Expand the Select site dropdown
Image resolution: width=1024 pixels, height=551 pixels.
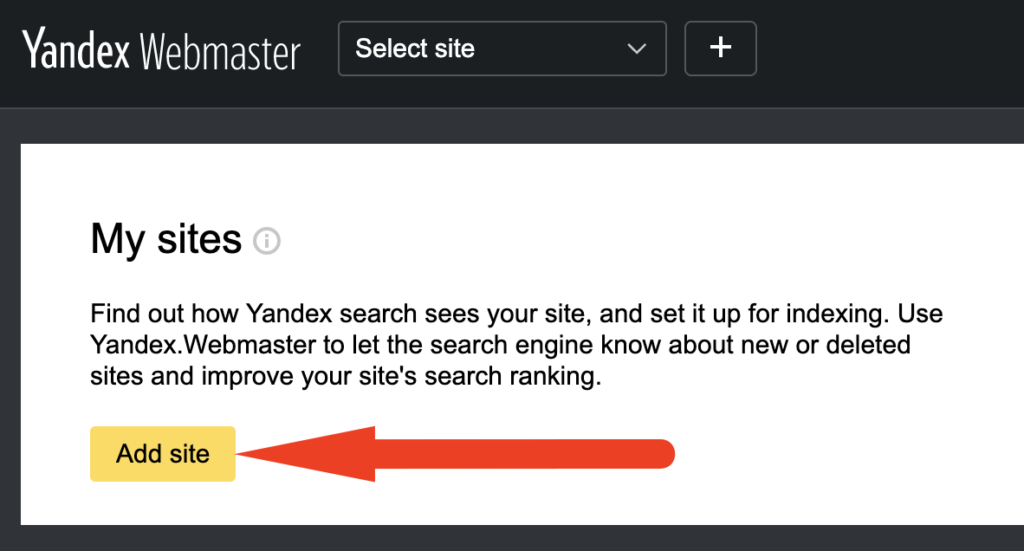tap(502, 48)
